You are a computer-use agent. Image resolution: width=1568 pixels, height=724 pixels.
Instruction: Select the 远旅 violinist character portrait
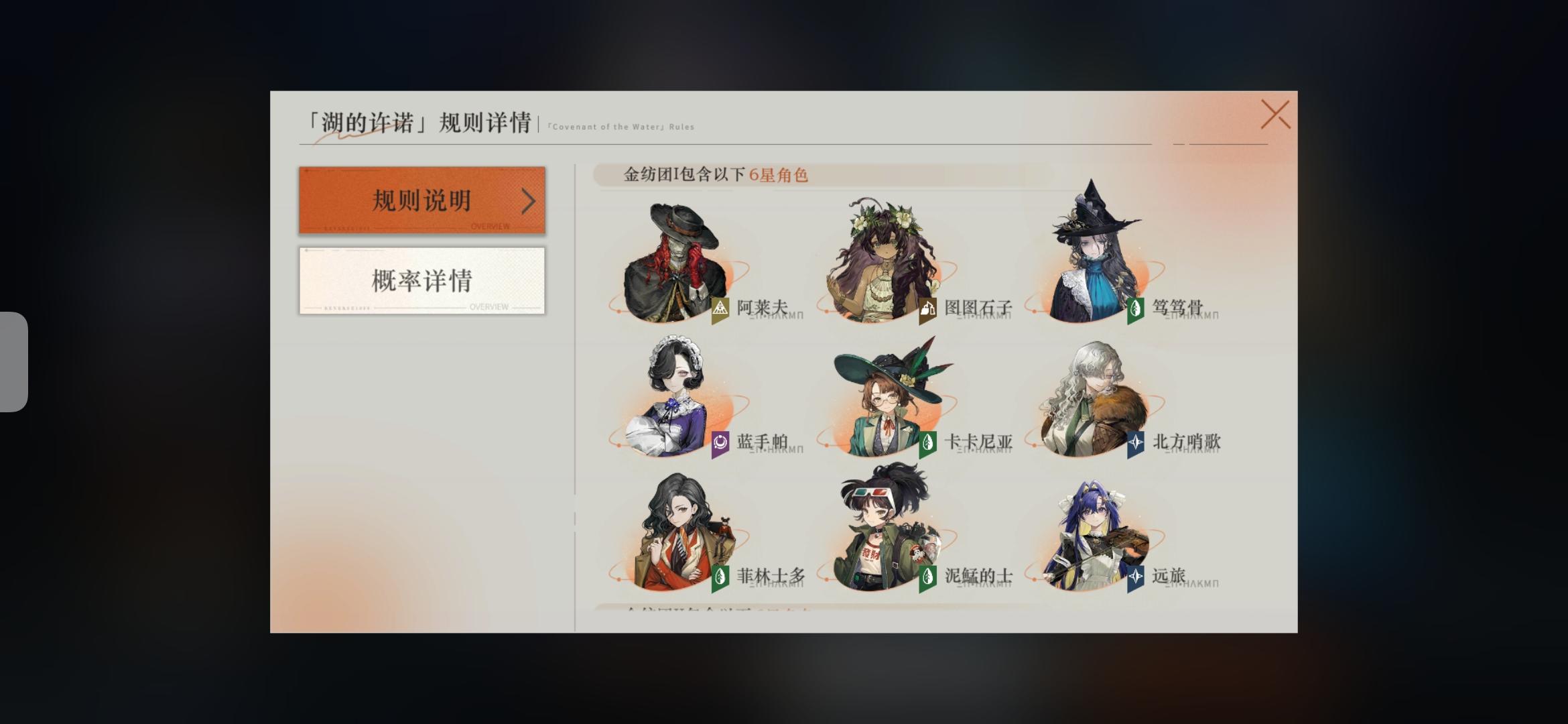pos(1092,533)
